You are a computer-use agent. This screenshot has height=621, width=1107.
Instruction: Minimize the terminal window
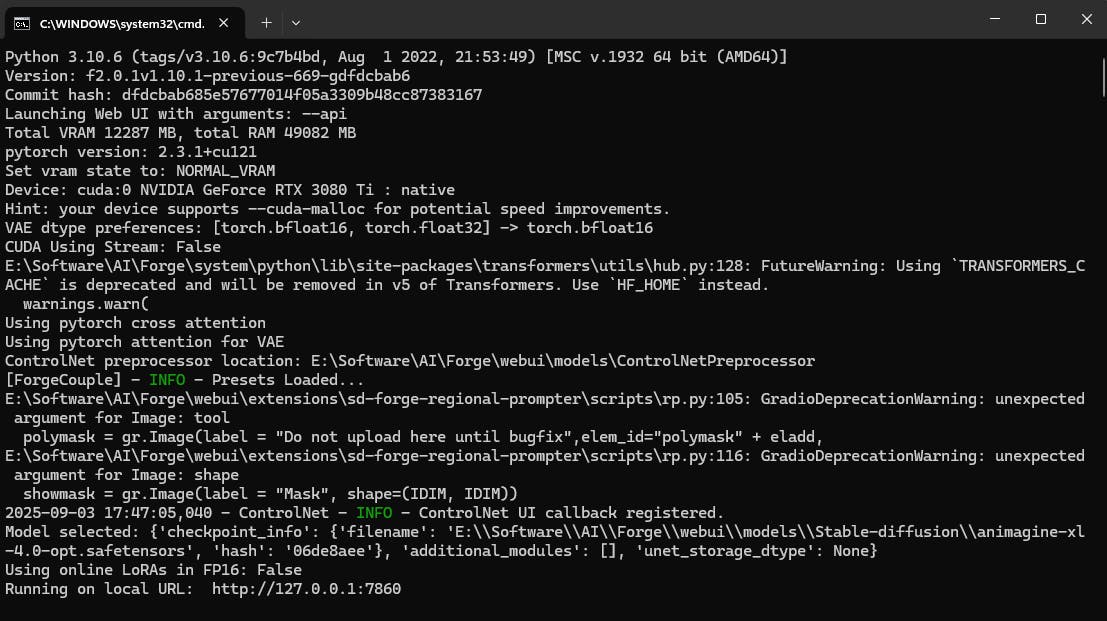point(994,20)
